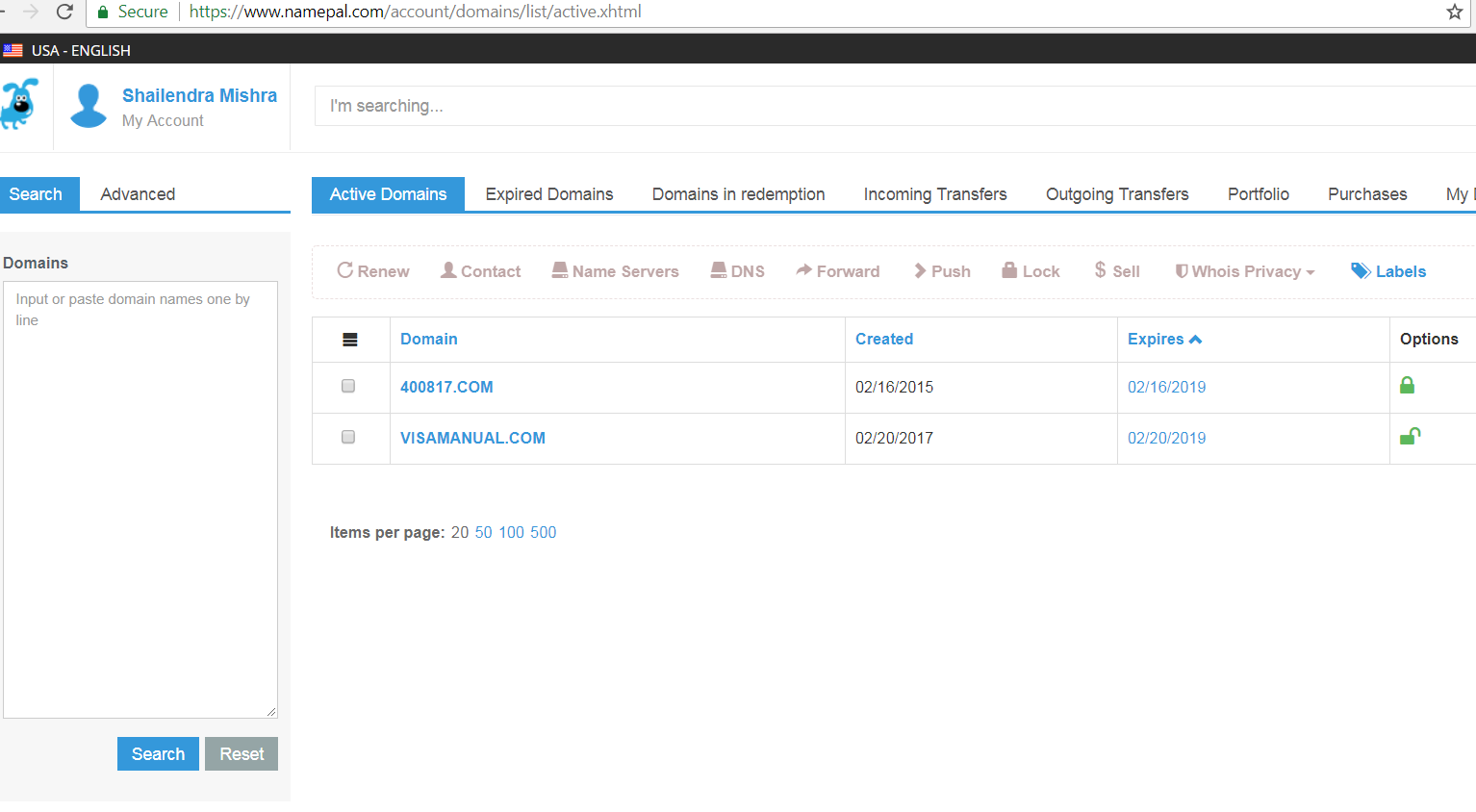Click the Forward toolbar button
Image resolution: width=1476 pixels, height=812 pixels.
pos(838,271)
